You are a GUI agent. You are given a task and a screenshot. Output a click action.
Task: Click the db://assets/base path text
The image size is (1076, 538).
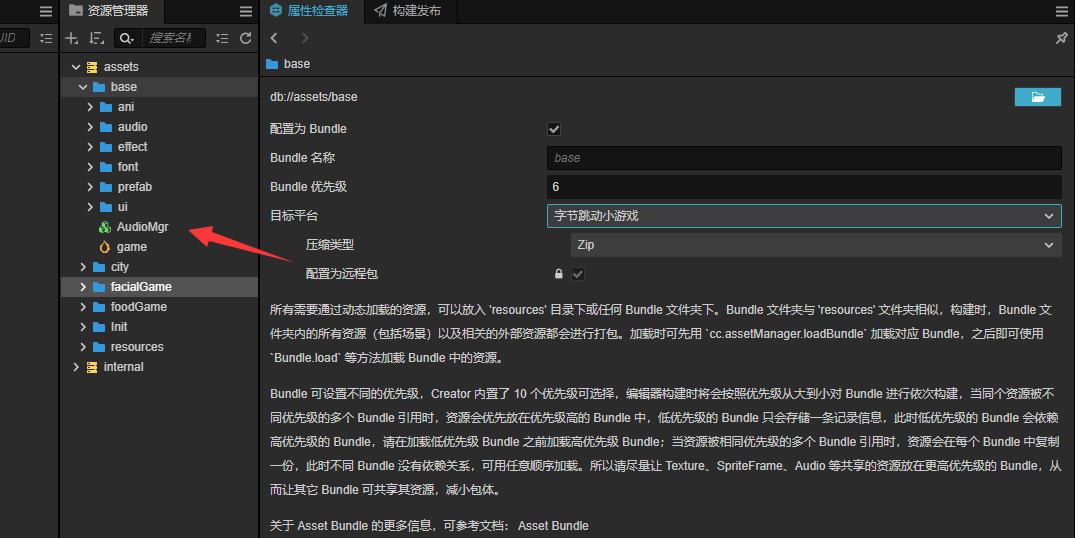click(x=314, y=97)
